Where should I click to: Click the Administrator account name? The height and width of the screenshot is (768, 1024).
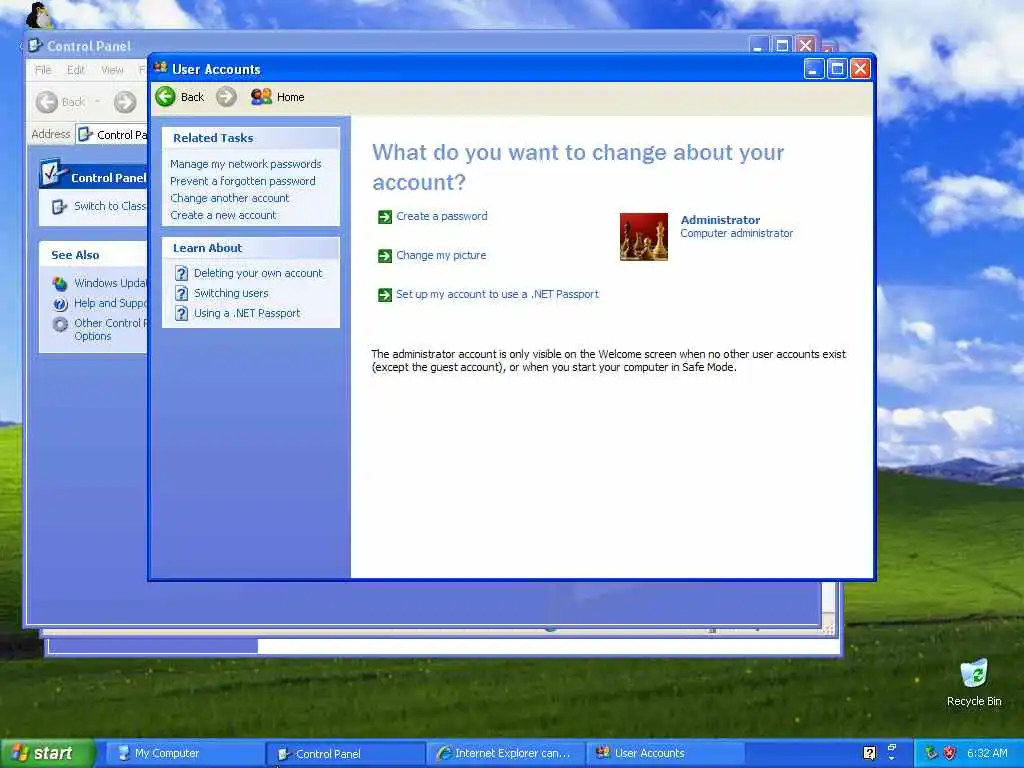(x=720, y=220)
